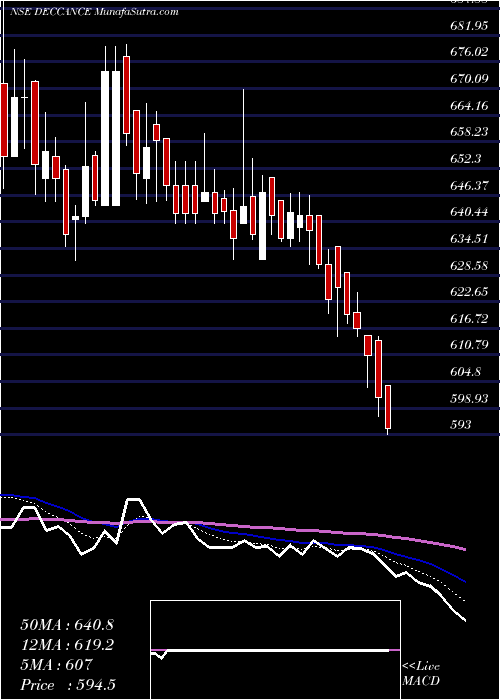Click the 593 price axis label
Image resolution: width=500 pixels, height=700 pixels.
tap(461, 425)
